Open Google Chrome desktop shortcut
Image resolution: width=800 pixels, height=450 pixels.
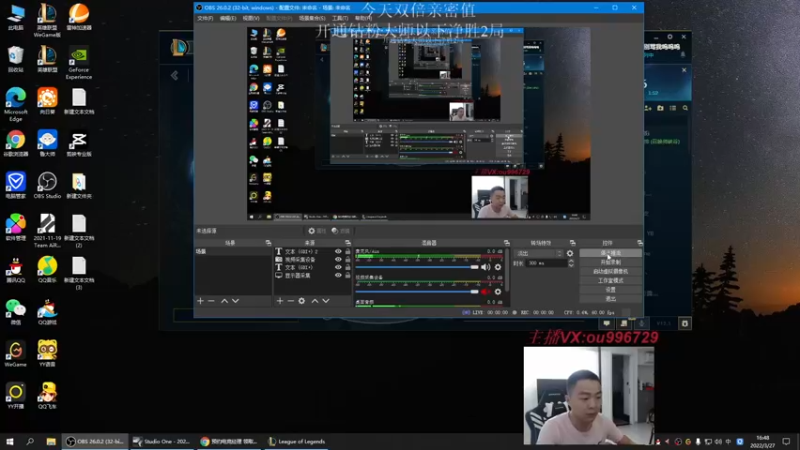click(15, 142)
